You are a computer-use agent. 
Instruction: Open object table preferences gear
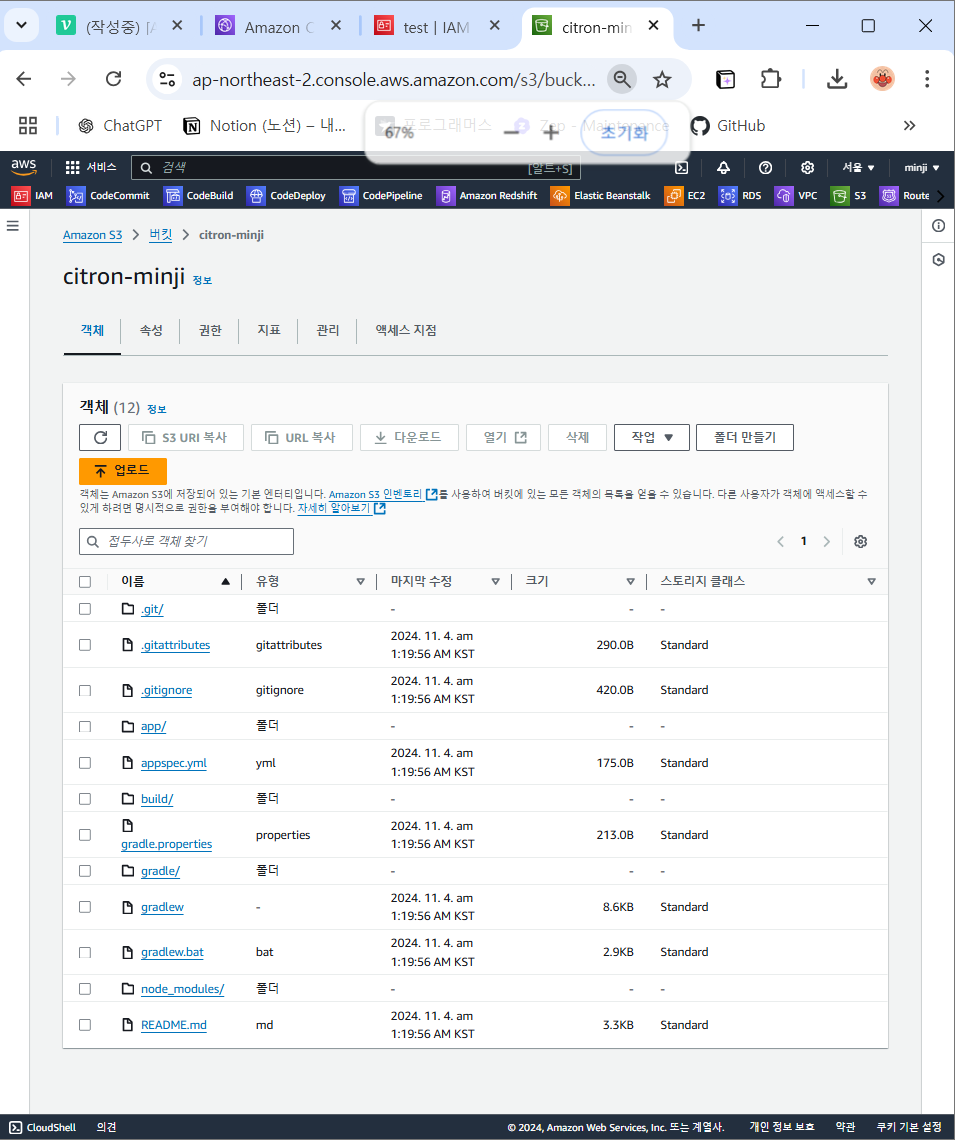pyautogui.click(x=861, y=542)
